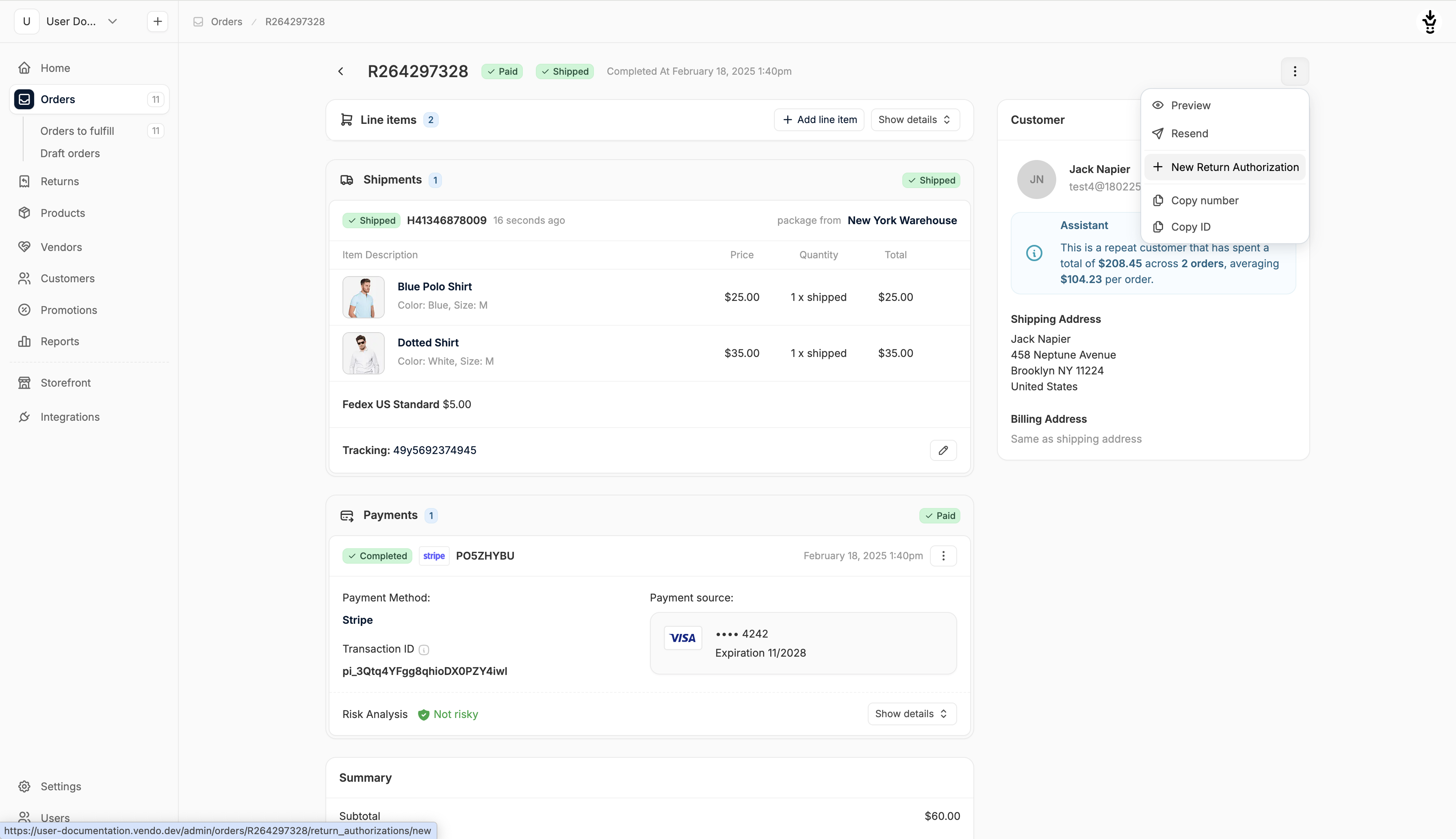Click the Transaction ID info icon
The image size is (1456, 839).
(424, 649)
